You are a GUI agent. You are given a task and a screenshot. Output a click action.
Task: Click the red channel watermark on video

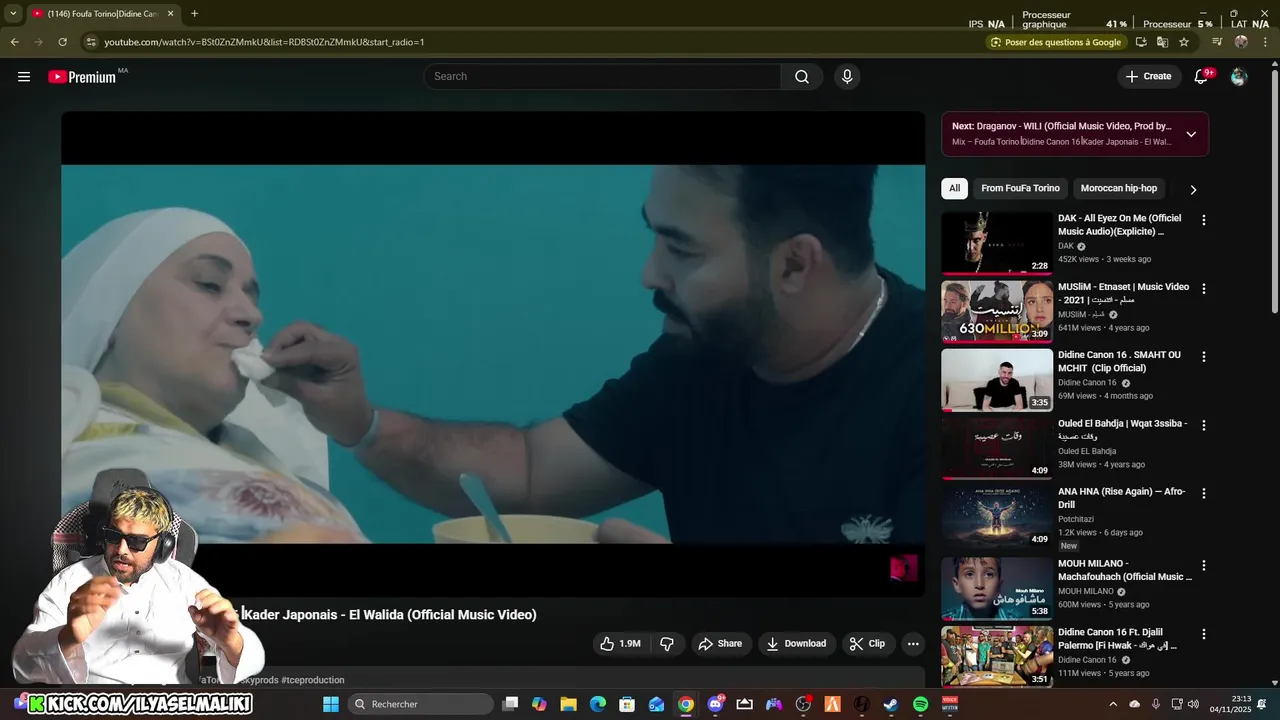904,568
